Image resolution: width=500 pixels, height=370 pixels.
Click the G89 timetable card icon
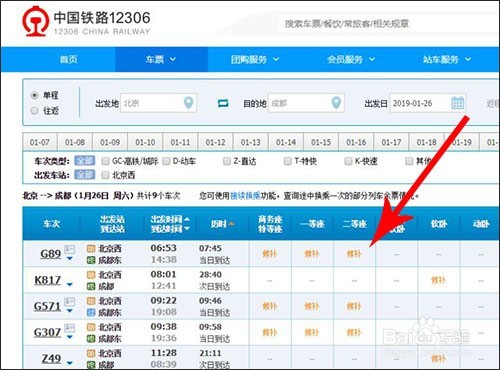[70, 249]
